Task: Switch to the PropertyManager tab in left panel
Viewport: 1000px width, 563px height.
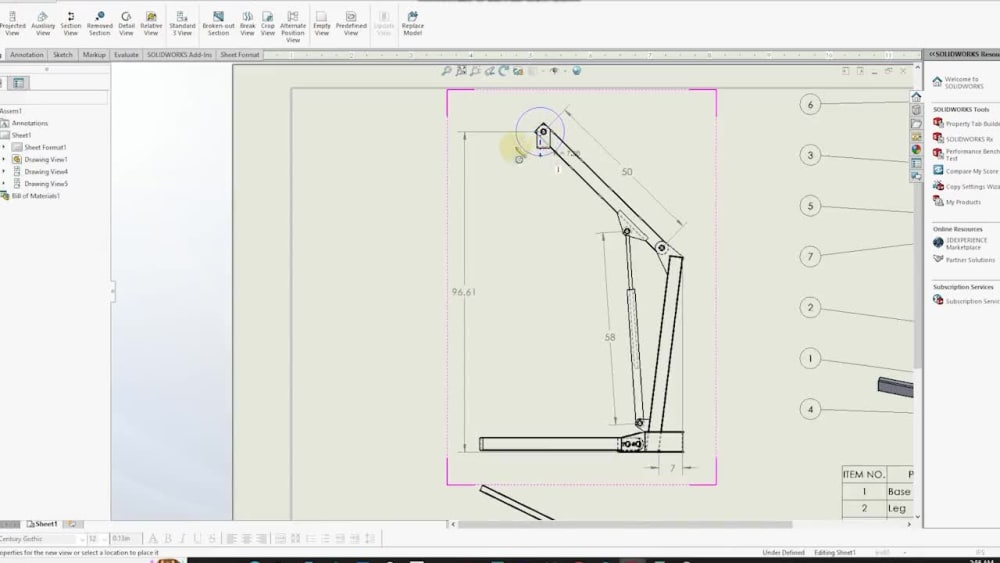Action: (18, 83)
